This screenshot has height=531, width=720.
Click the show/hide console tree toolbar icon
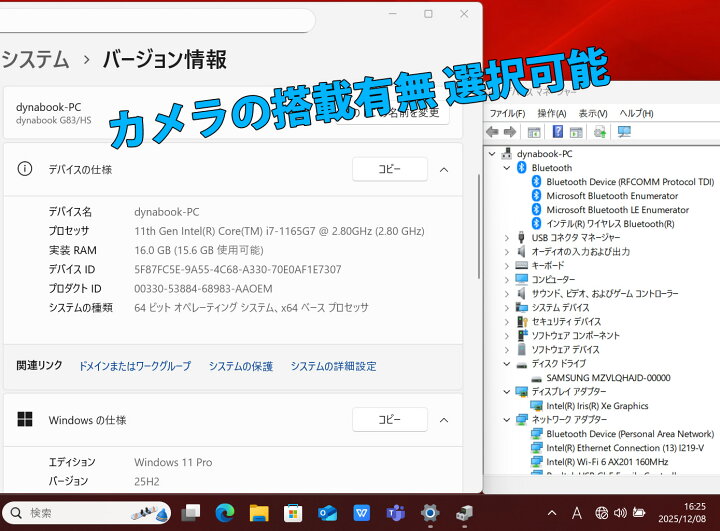click(534, 132)
